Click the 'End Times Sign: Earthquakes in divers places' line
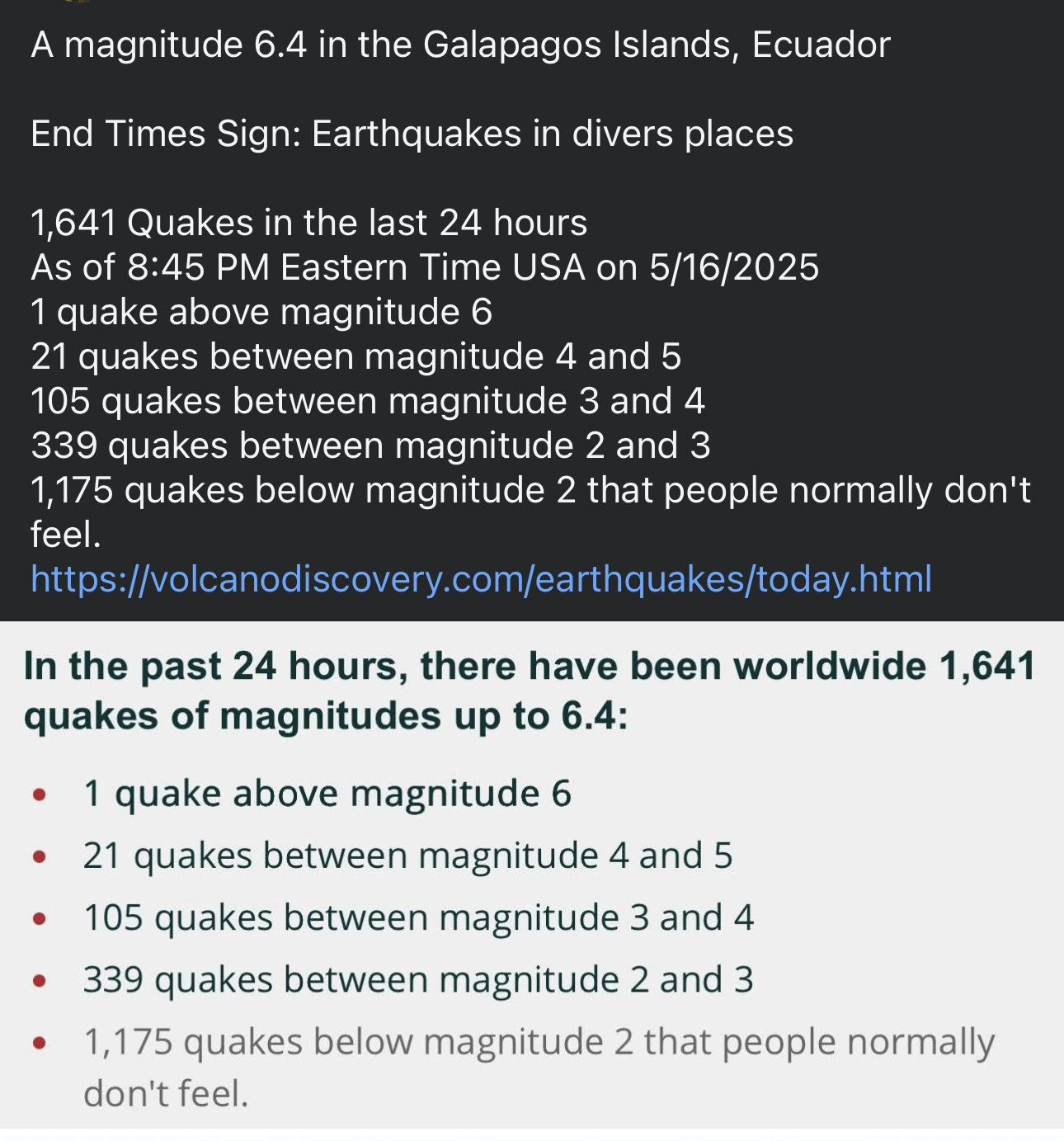The width and height of the screenshot is (1064, 1141). (x=412, y=134)
